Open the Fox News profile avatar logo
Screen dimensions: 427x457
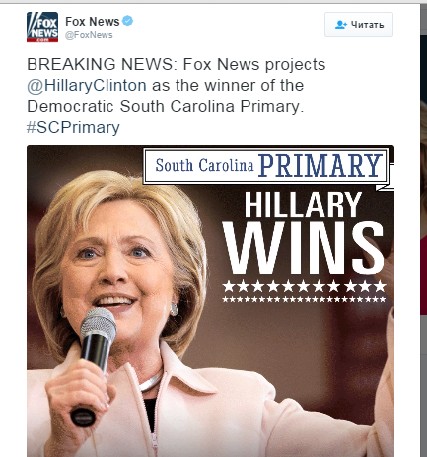click(x=42, y=27)
